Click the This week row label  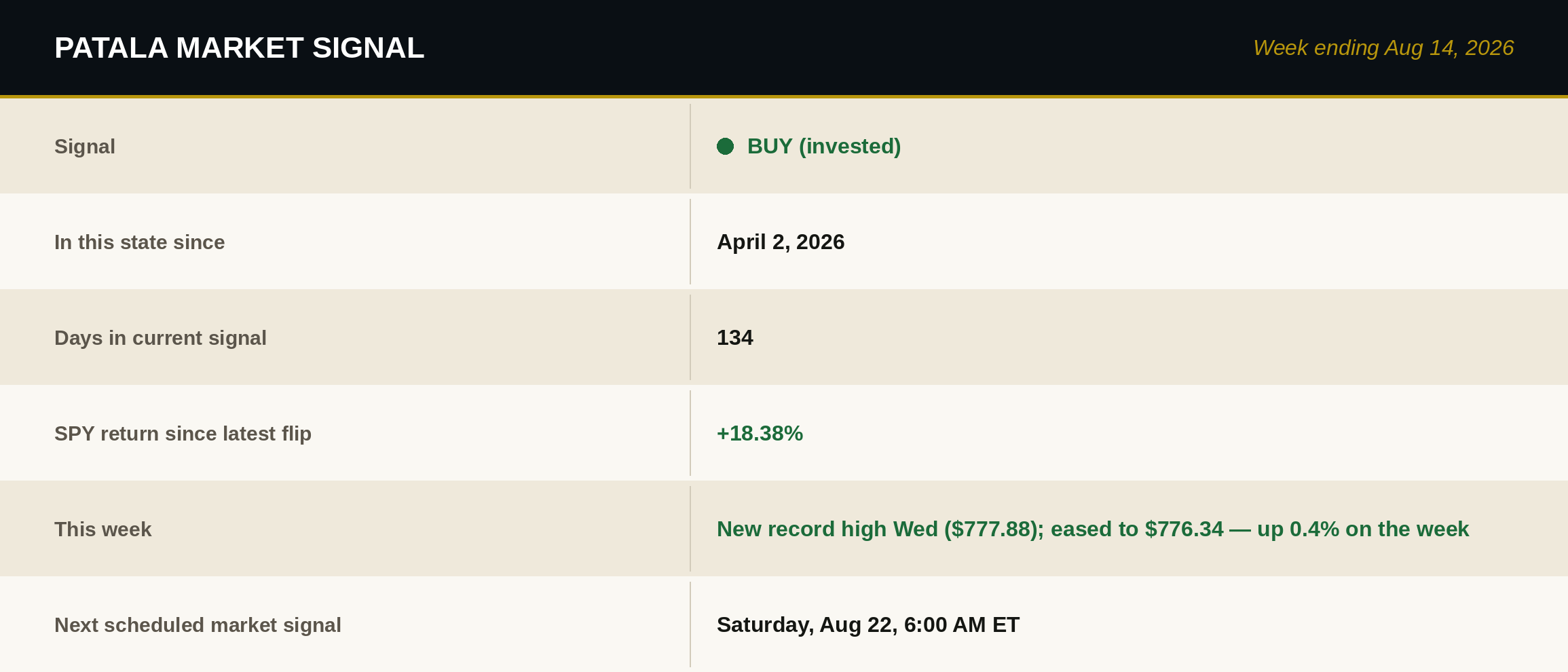(x=102, y=529)
